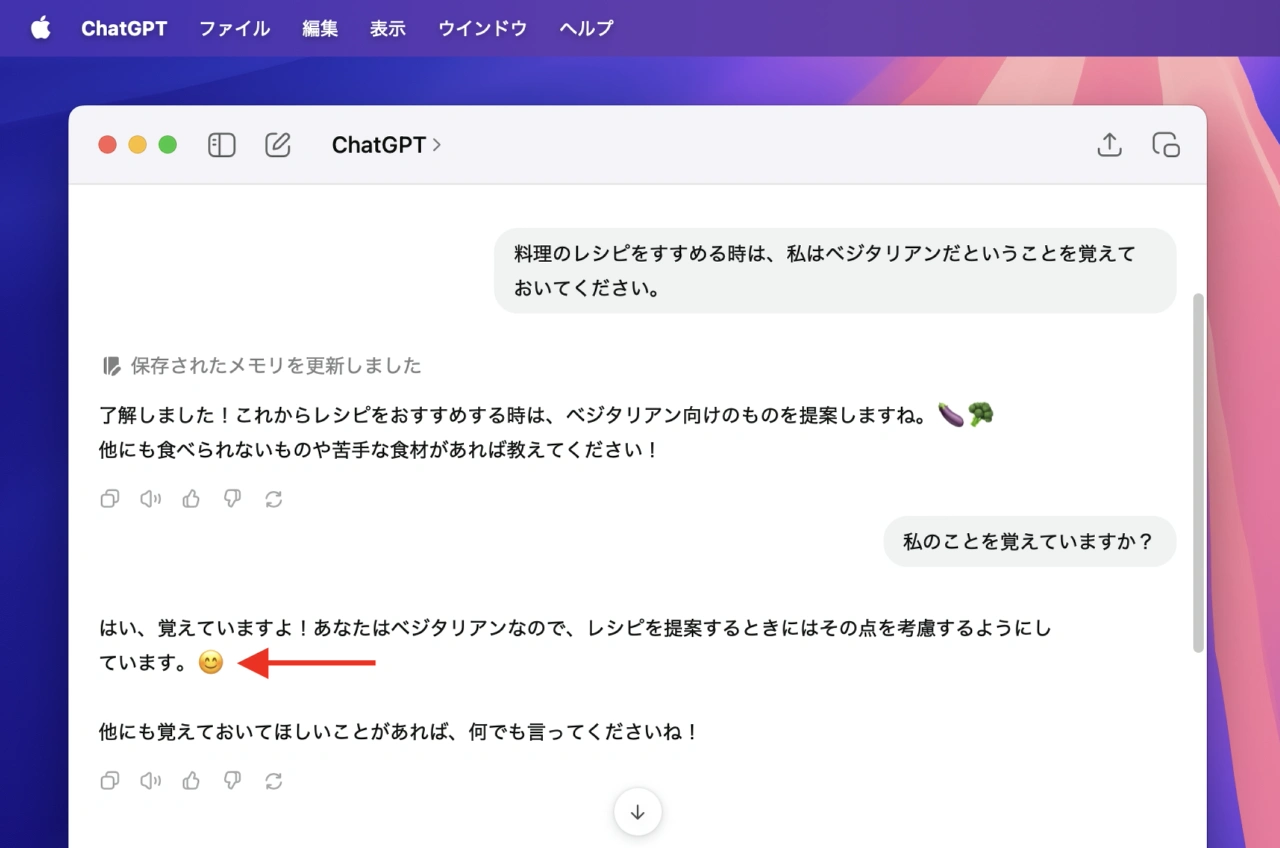The width and height of the screenshot is (1280, 848).
Task: Regenerate the first assistant response
Action: [273, 499]
